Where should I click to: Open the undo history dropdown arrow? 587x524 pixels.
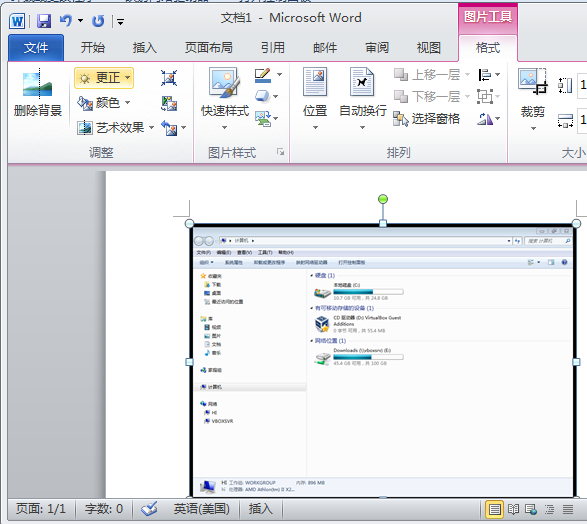click(80, 21)
